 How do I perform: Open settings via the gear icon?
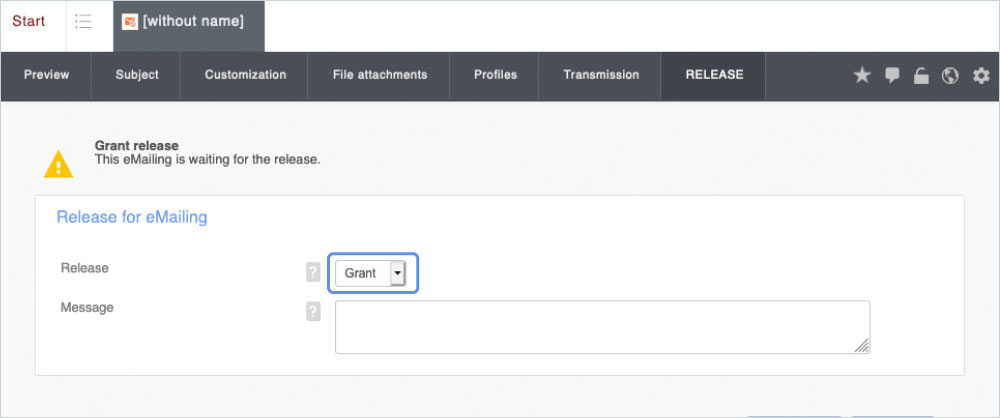pyautogui.click(x=981, y=76)
